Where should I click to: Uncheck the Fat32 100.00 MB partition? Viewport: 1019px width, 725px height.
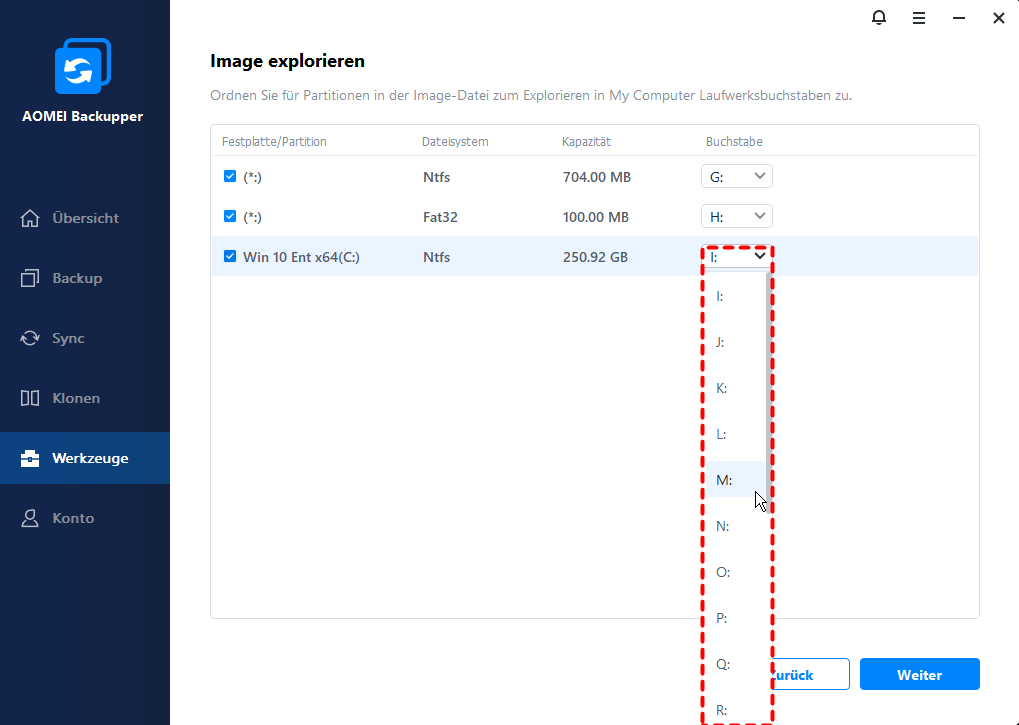pyautogui.click(x=230, y=216)
